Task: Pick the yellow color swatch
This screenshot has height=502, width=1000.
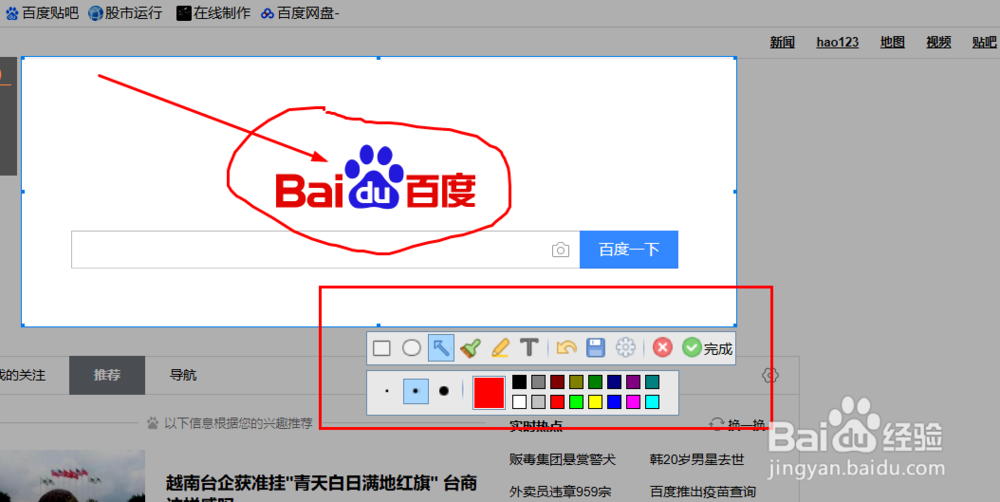Action: coord(595,402)
